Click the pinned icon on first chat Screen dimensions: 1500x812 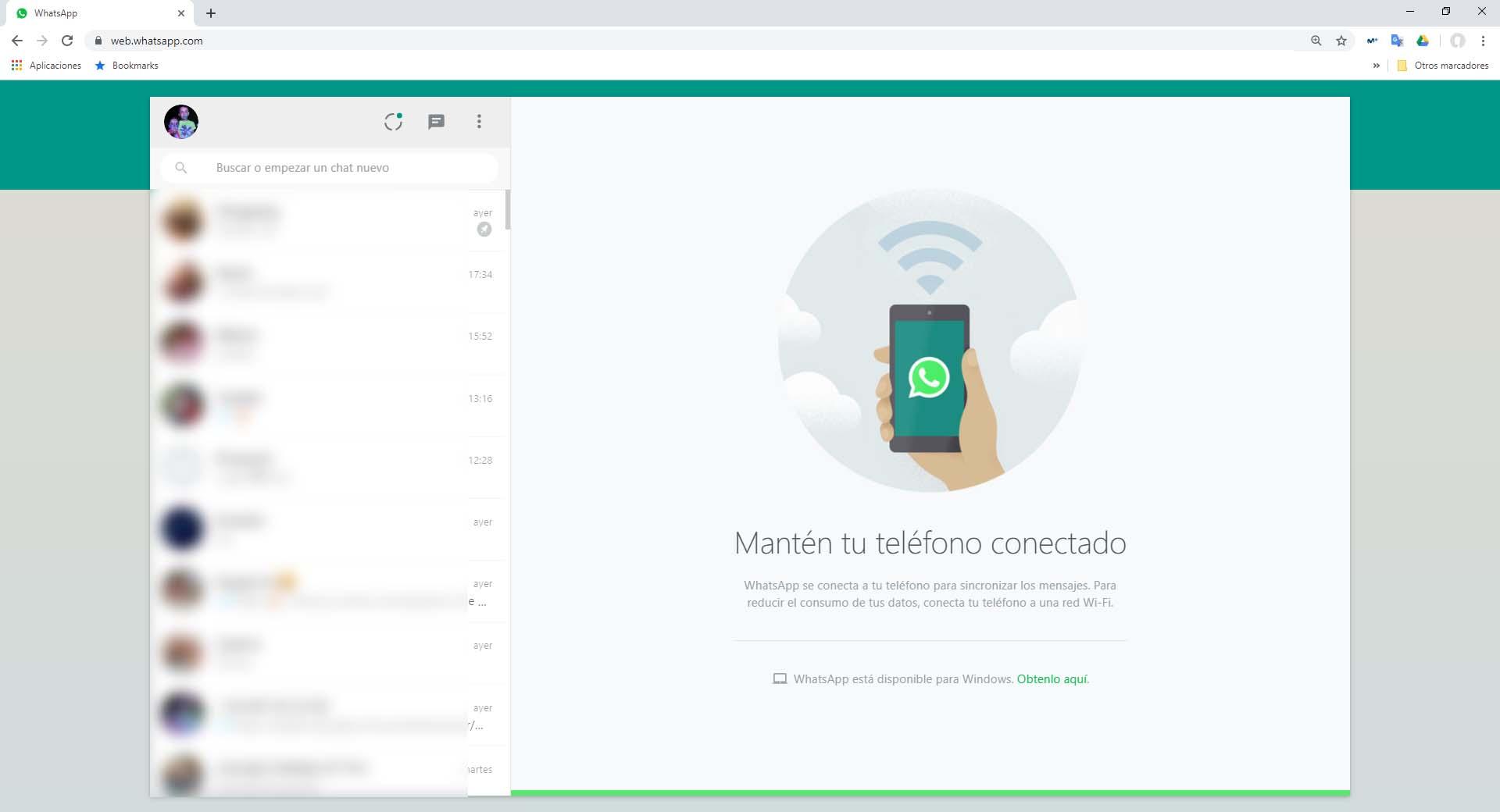coord(484,230)
